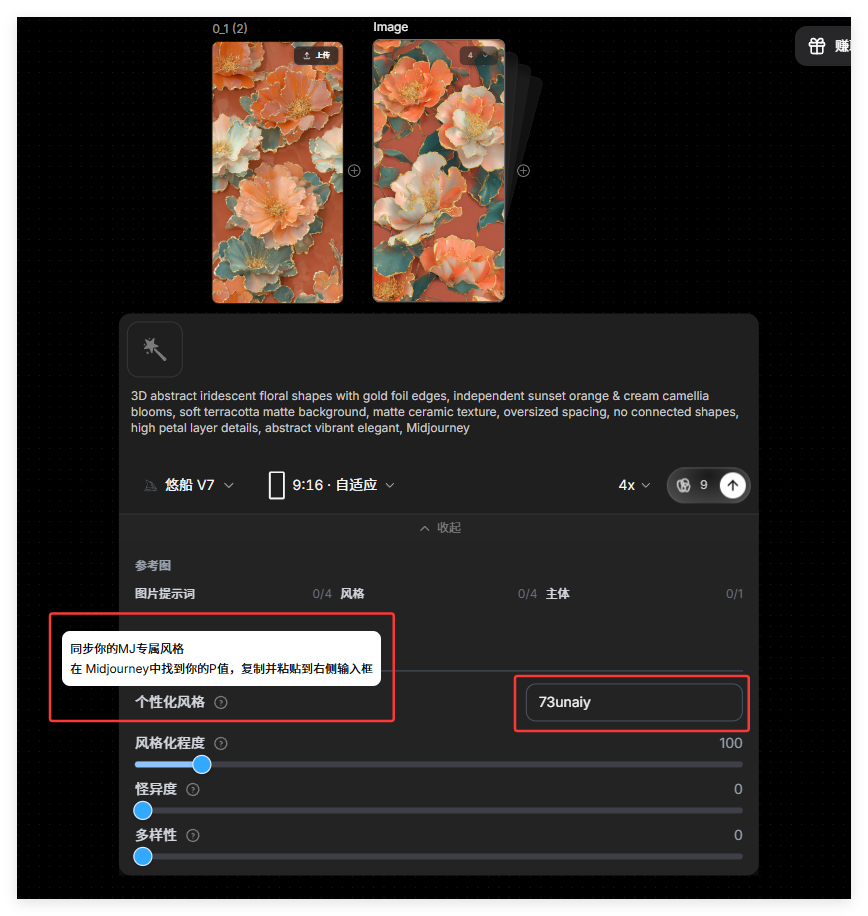
Task: Click the credits coin icon showing 9
Action: coord(684,485)
